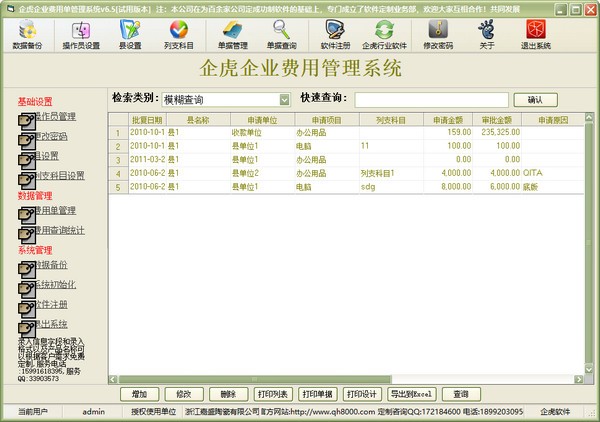600x422 pixels.
Task: Open 列支科目设置 sidebar link
Action: click(60, 176)
